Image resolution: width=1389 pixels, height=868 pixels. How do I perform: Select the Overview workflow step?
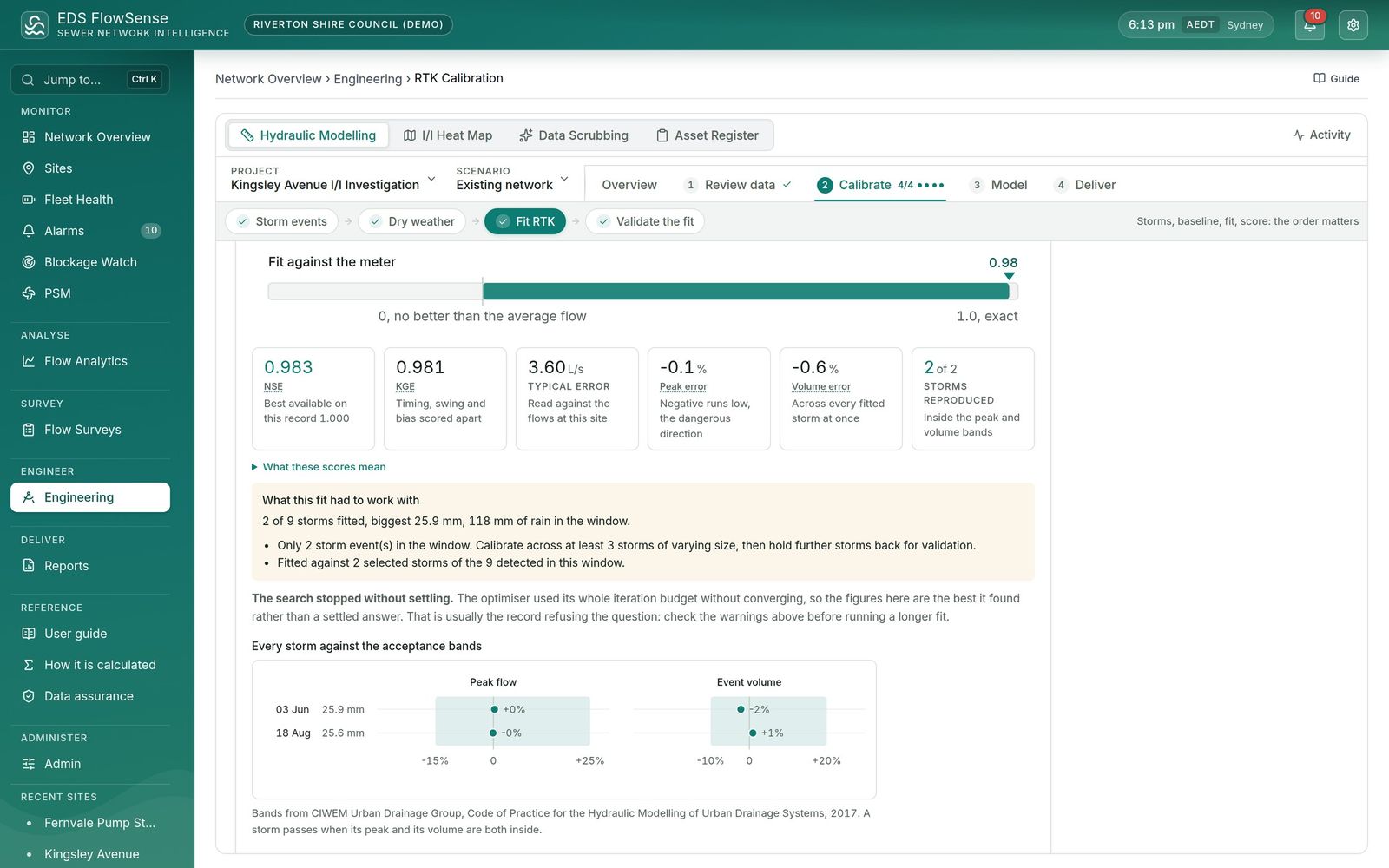tap(629, 185)
